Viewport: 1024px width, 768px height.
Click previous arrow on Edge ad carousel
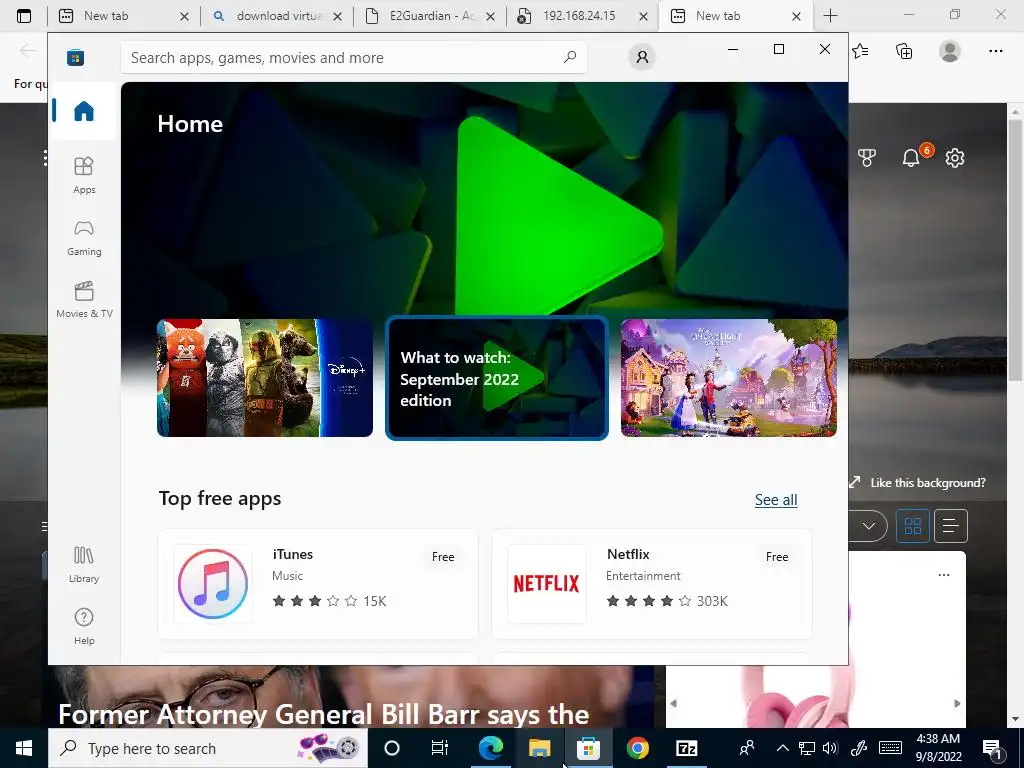(x=674, y=703)
